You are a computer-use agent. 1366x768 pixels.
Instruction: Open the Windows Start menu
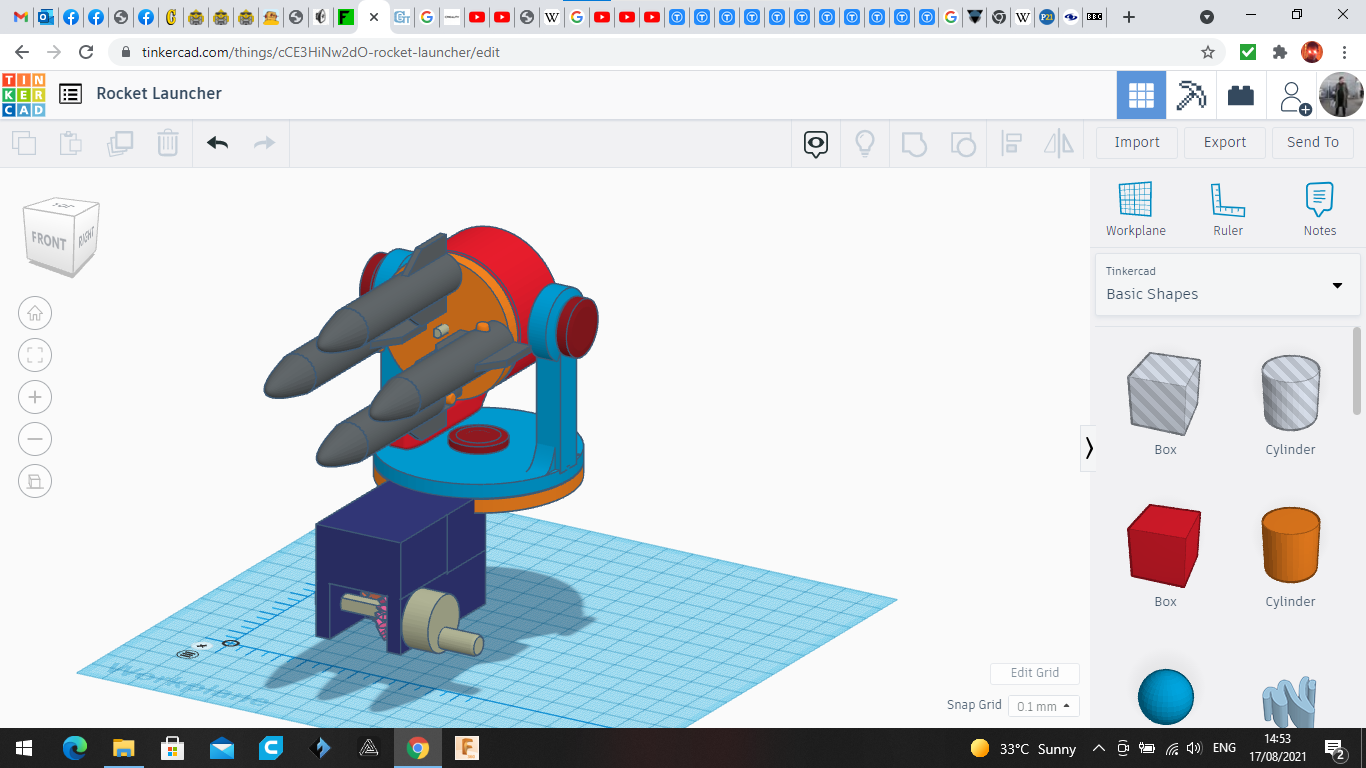24,748
